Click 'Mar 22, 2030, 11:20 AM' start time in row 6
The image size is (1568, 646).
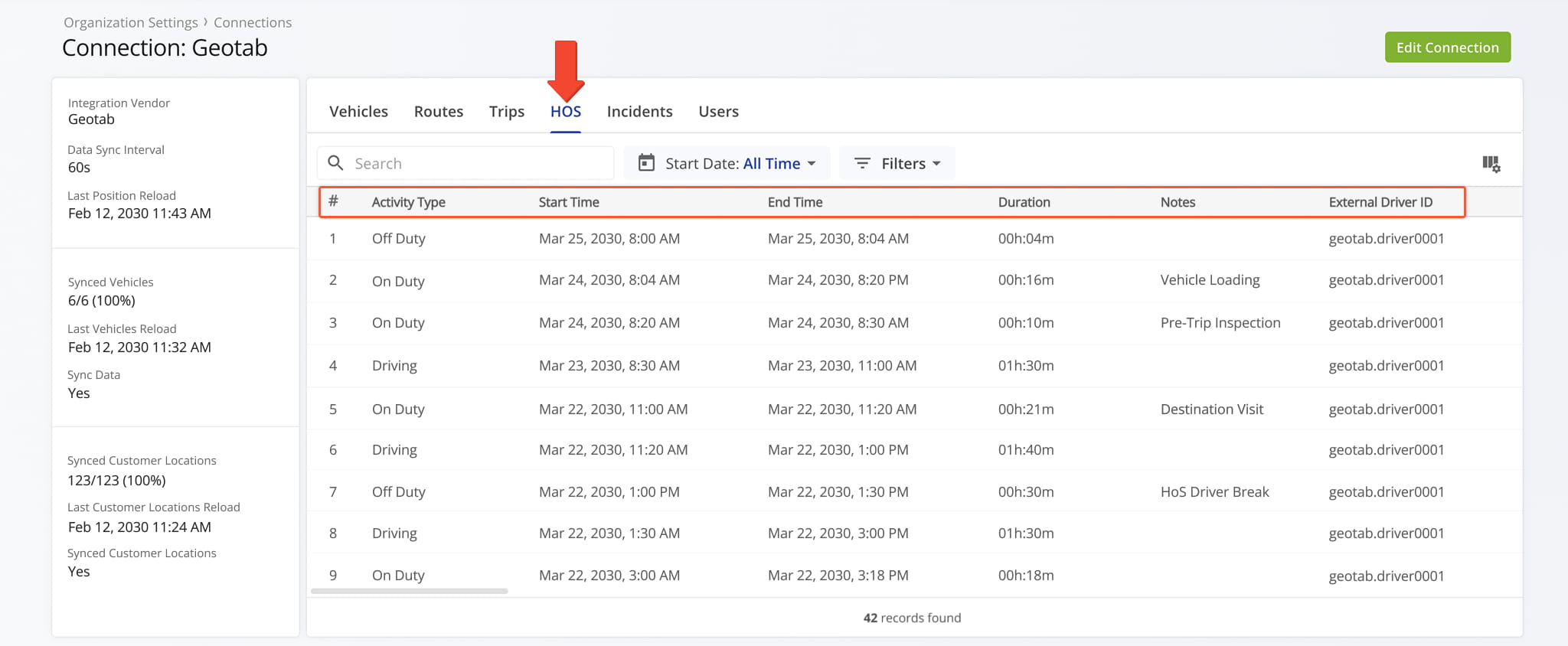pyautogui.click(x=613, y=450)
